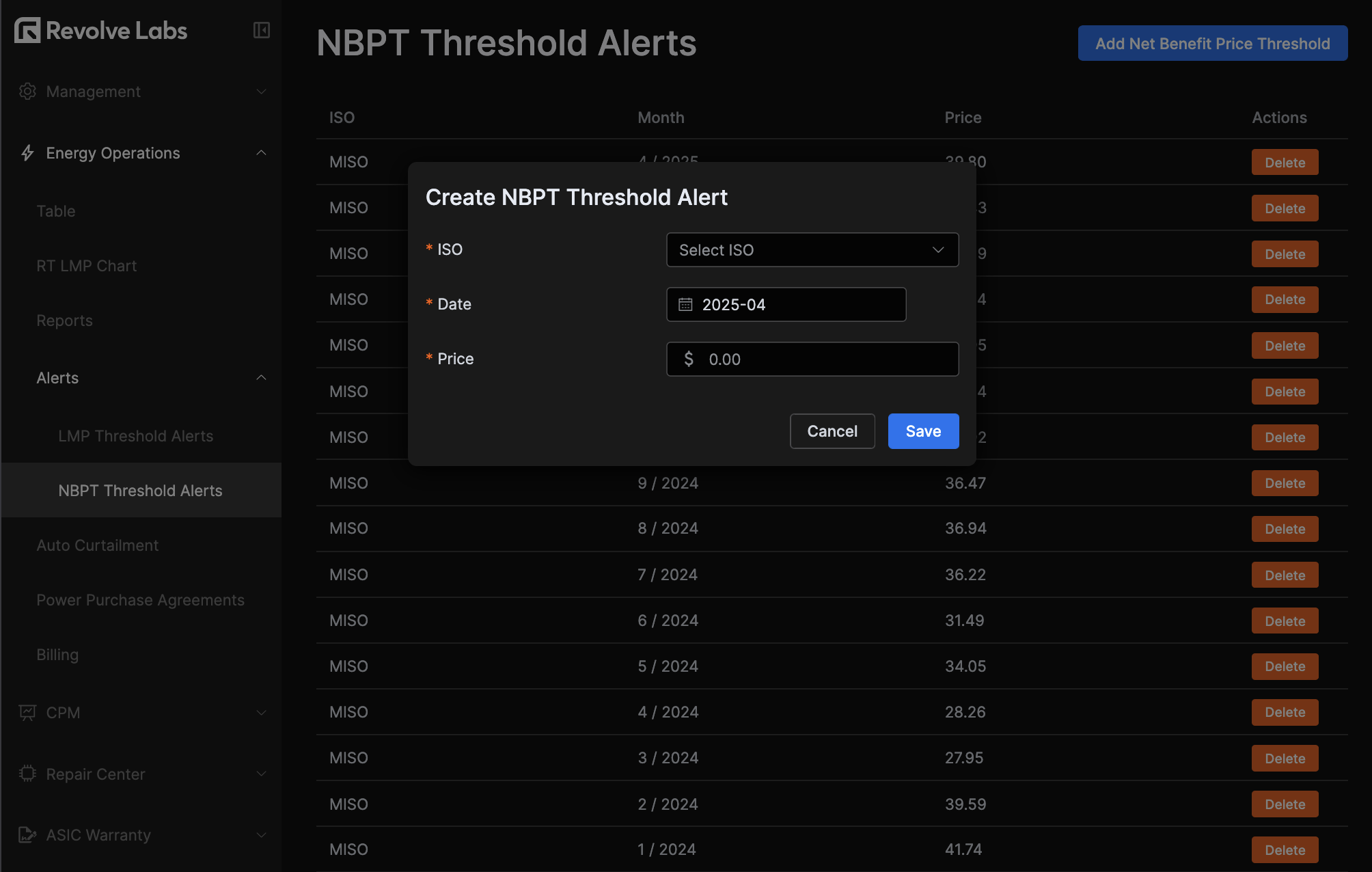Open the Select ISO dropdown

point(812,249)
